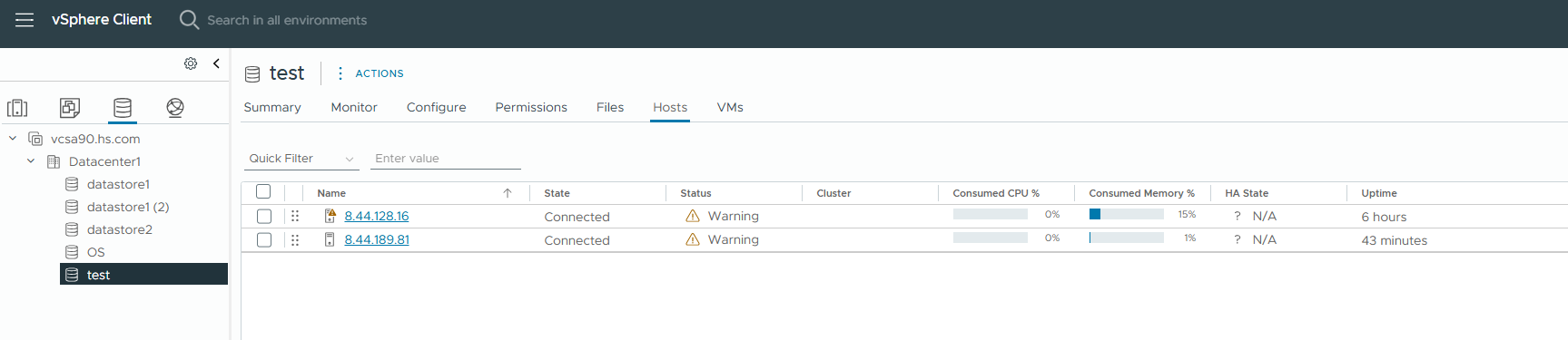Switch to Hosts and Clusters inventory view

[x=17, y=108]
